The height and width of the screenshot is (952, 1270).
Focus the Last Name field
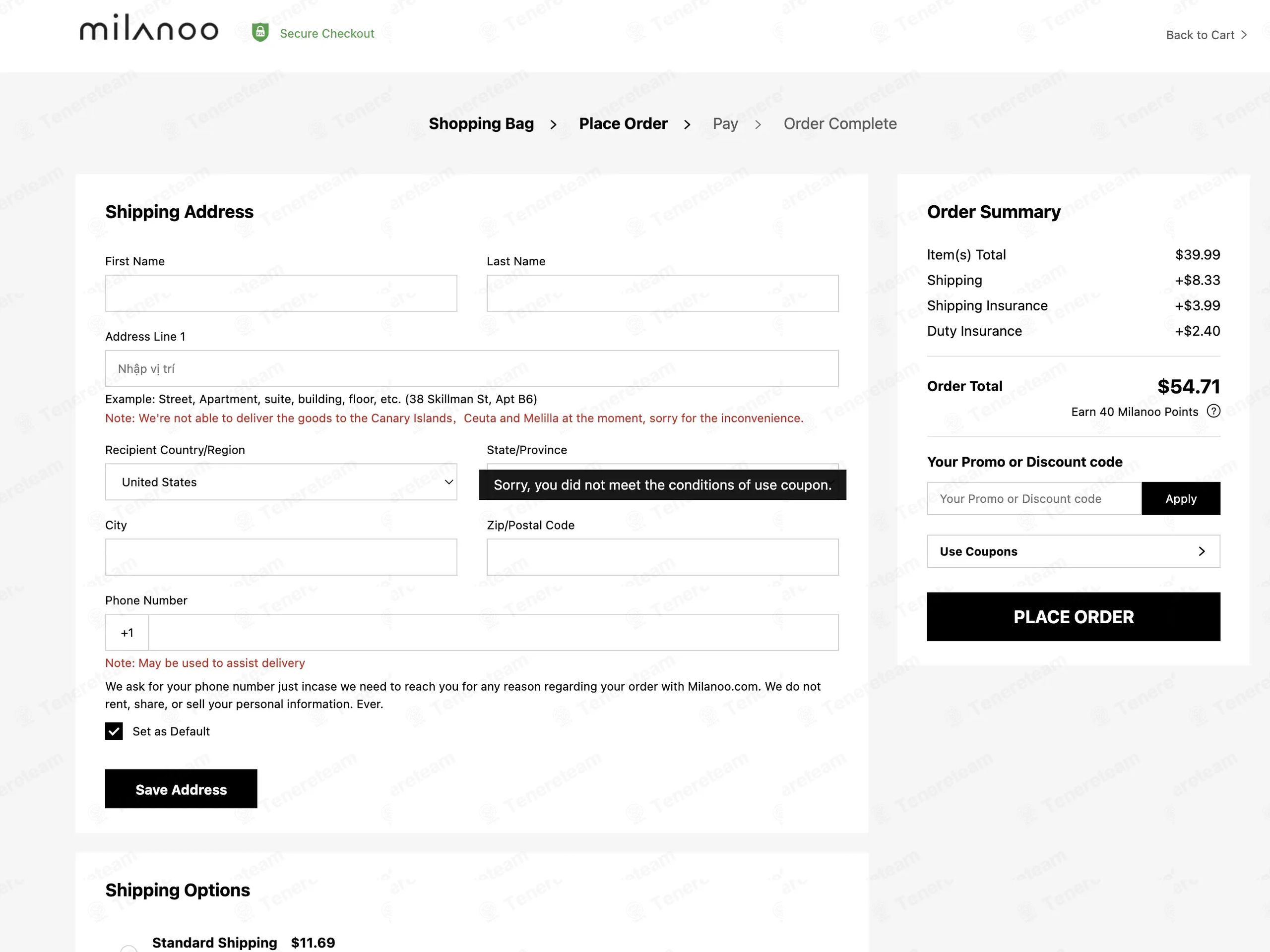(663, 293)
